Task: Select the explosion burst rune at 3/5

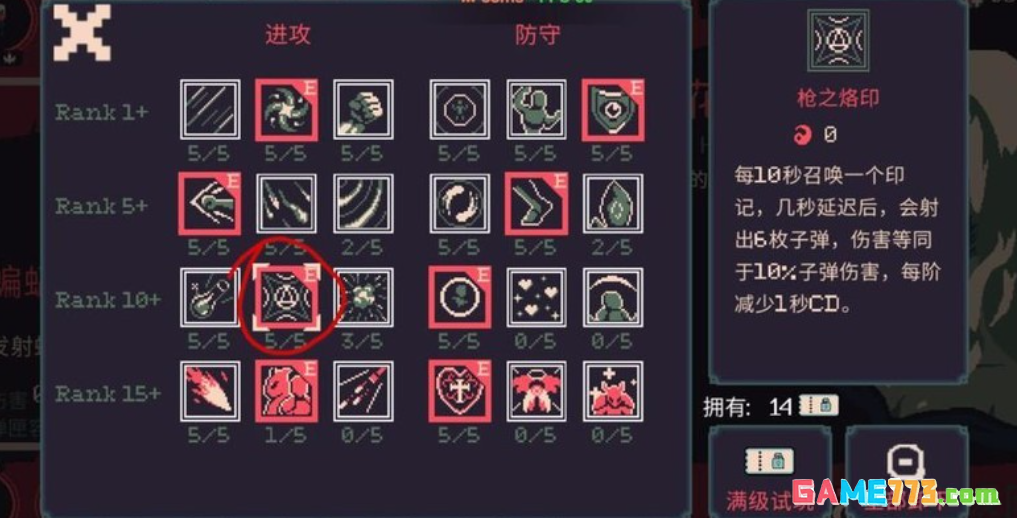Action: click(x=363, y=298)
